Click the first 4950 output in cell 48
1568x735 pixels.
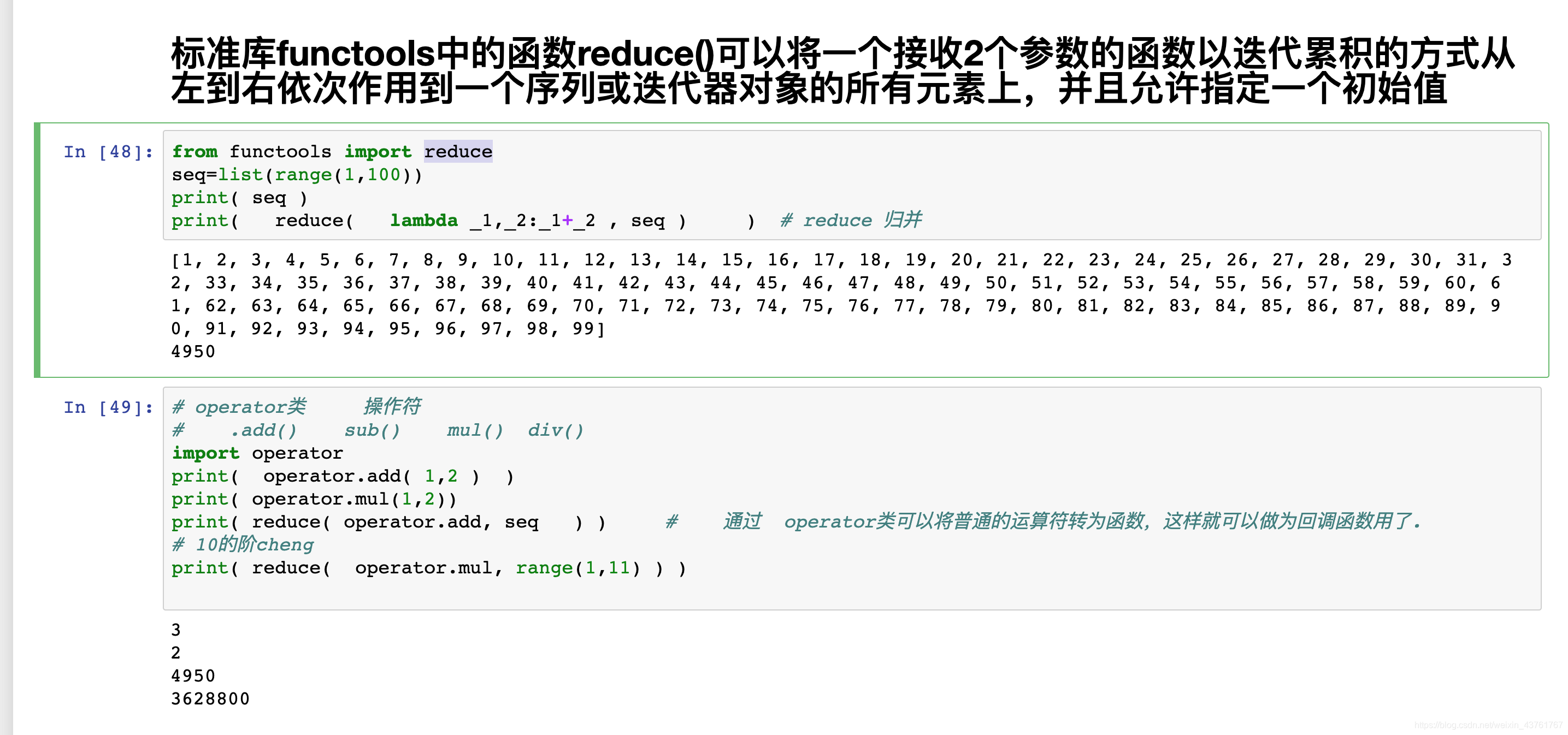(x=193, y=351)
